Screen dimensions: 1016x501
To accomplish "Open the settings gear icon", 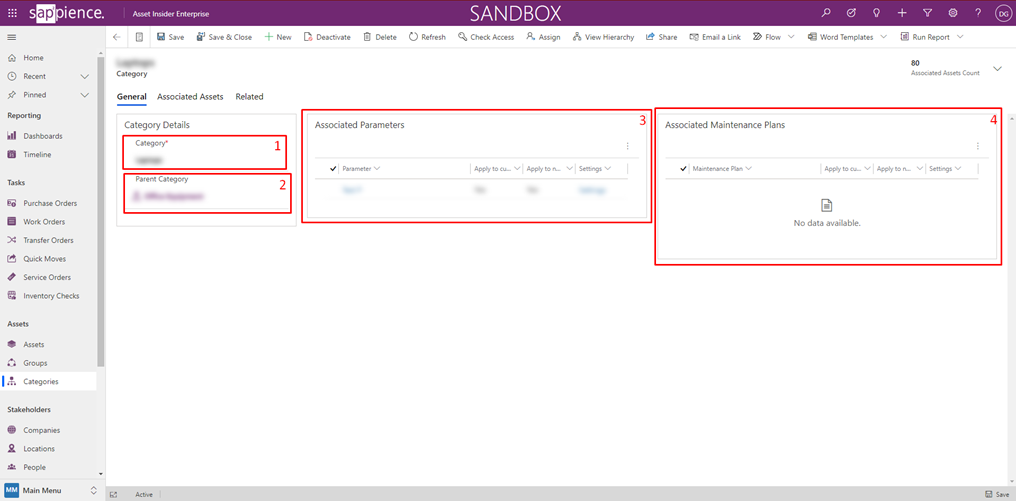I will pyautogui.click(x=952, y=13).
